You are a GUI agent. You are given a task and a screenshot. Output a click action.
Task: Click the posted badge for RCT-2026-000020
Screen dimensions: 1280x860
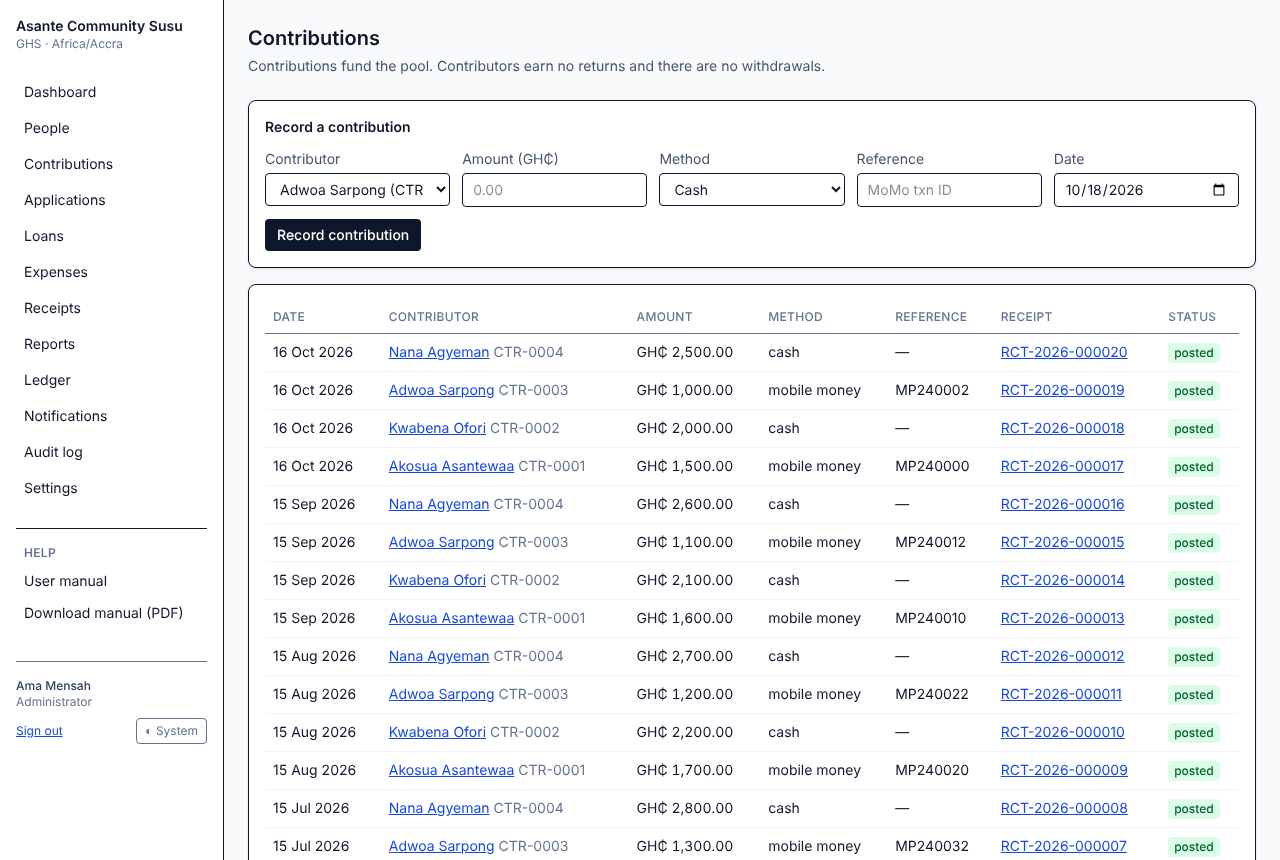pos(1194,353)
